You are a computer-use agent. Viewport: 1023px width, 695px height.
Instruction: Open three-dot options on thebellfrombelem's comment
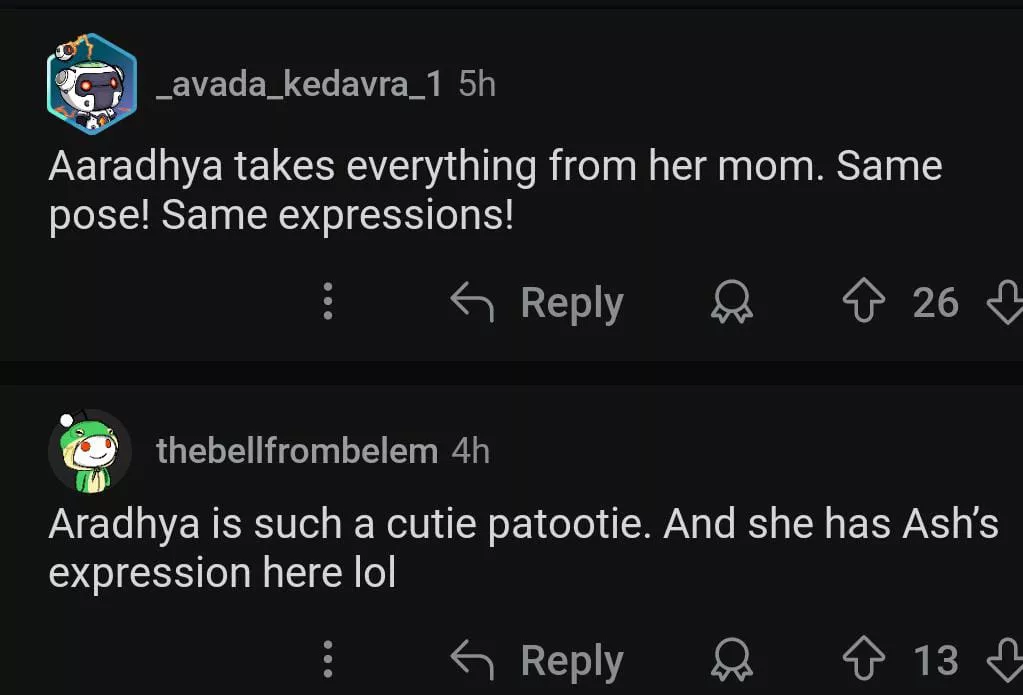pos(327,660)
